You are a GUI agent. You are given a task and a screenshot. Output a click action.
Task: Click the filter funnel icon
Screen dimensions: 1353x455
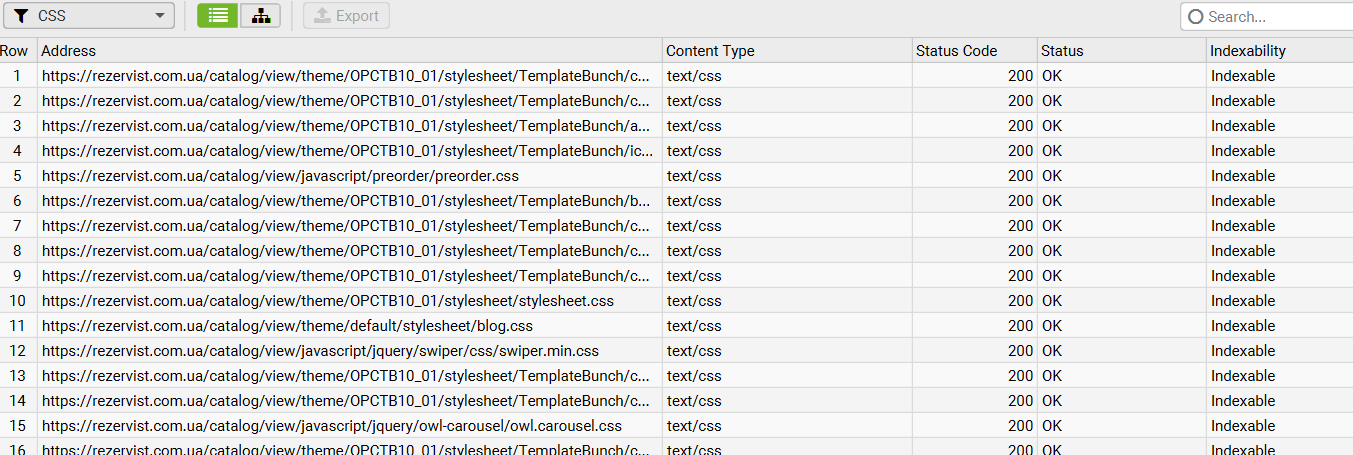[21, 16]
